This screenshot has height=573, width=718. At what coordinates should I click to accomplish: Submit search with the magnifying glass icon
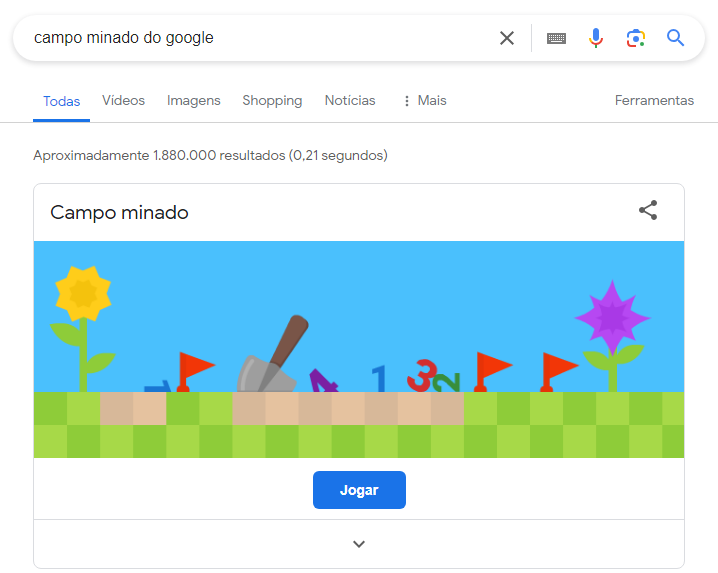coord(675,38)
